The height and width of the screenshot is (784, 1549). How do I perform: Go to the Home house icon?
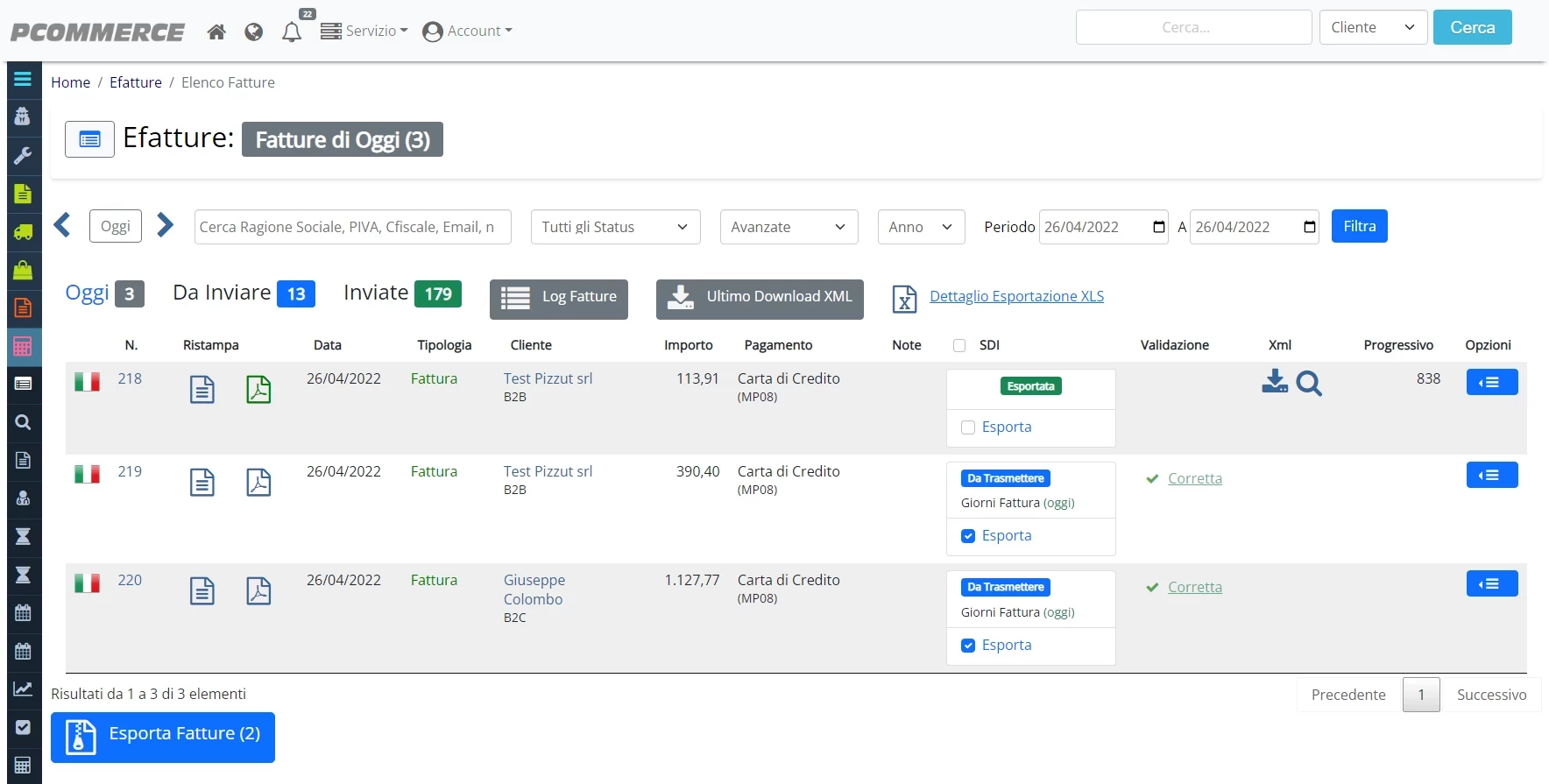216,32
